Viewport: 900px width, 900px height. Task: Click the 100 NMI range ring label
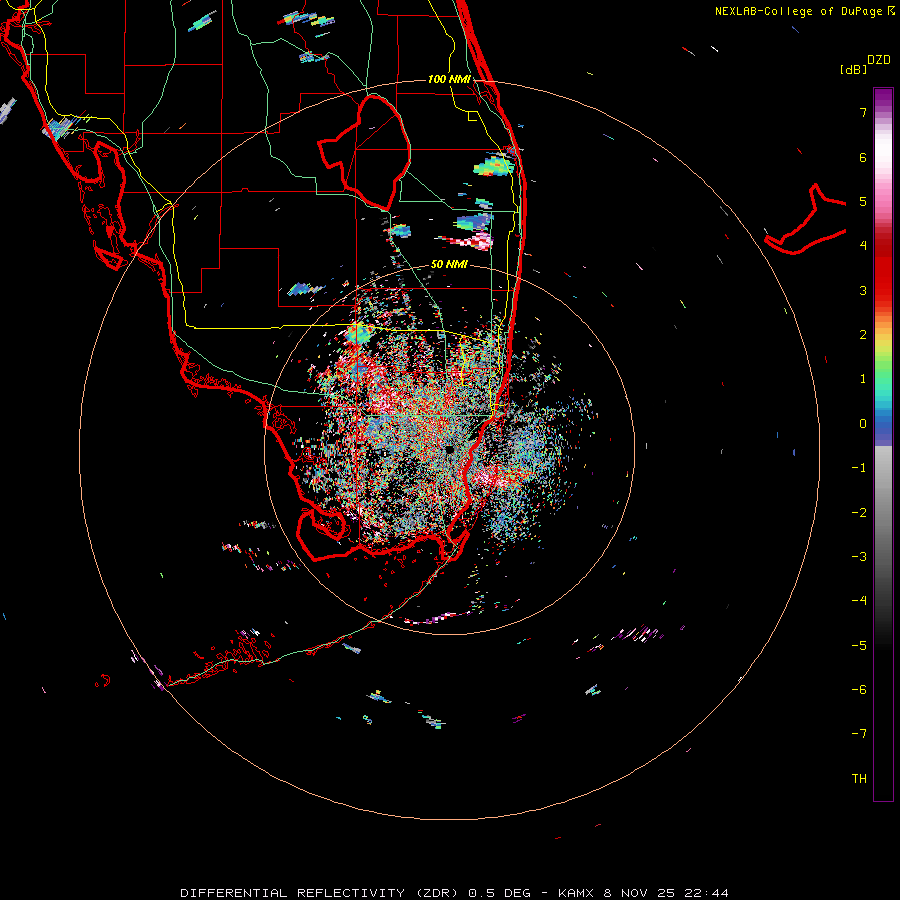(x=449, y=79)
